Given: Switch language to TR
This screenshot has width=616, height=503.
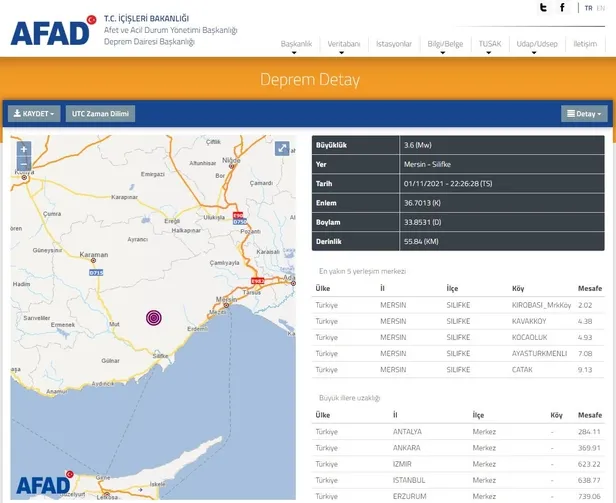Looking at the screenshot, I should (x=588, y=8).
